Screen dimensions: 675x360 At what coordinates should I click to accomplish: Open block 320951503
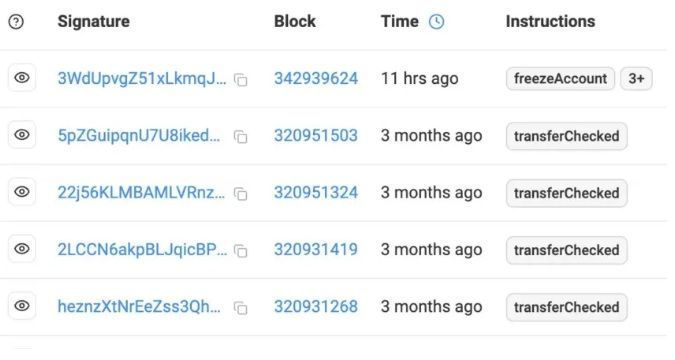pyautogui.click(x=316, y=136)
